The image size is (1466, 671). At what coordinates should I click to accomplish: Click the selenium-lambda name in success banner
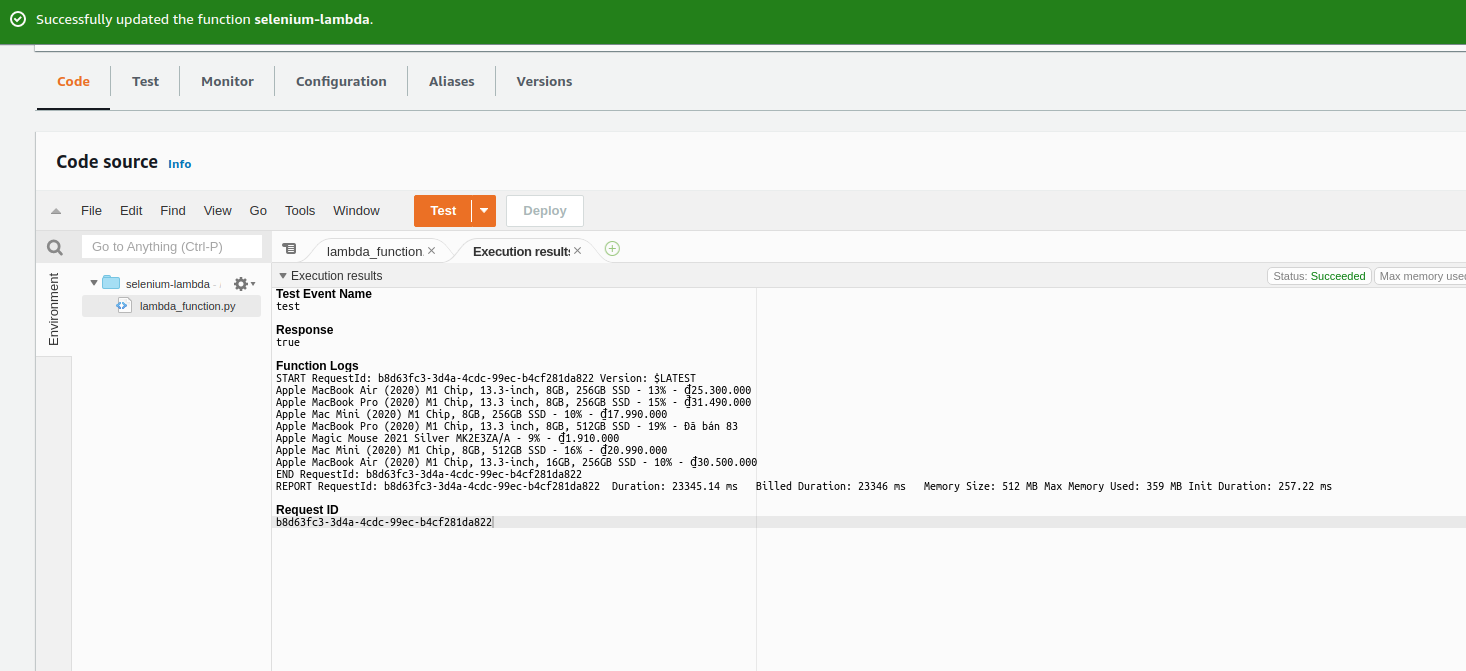click(312, 19)
